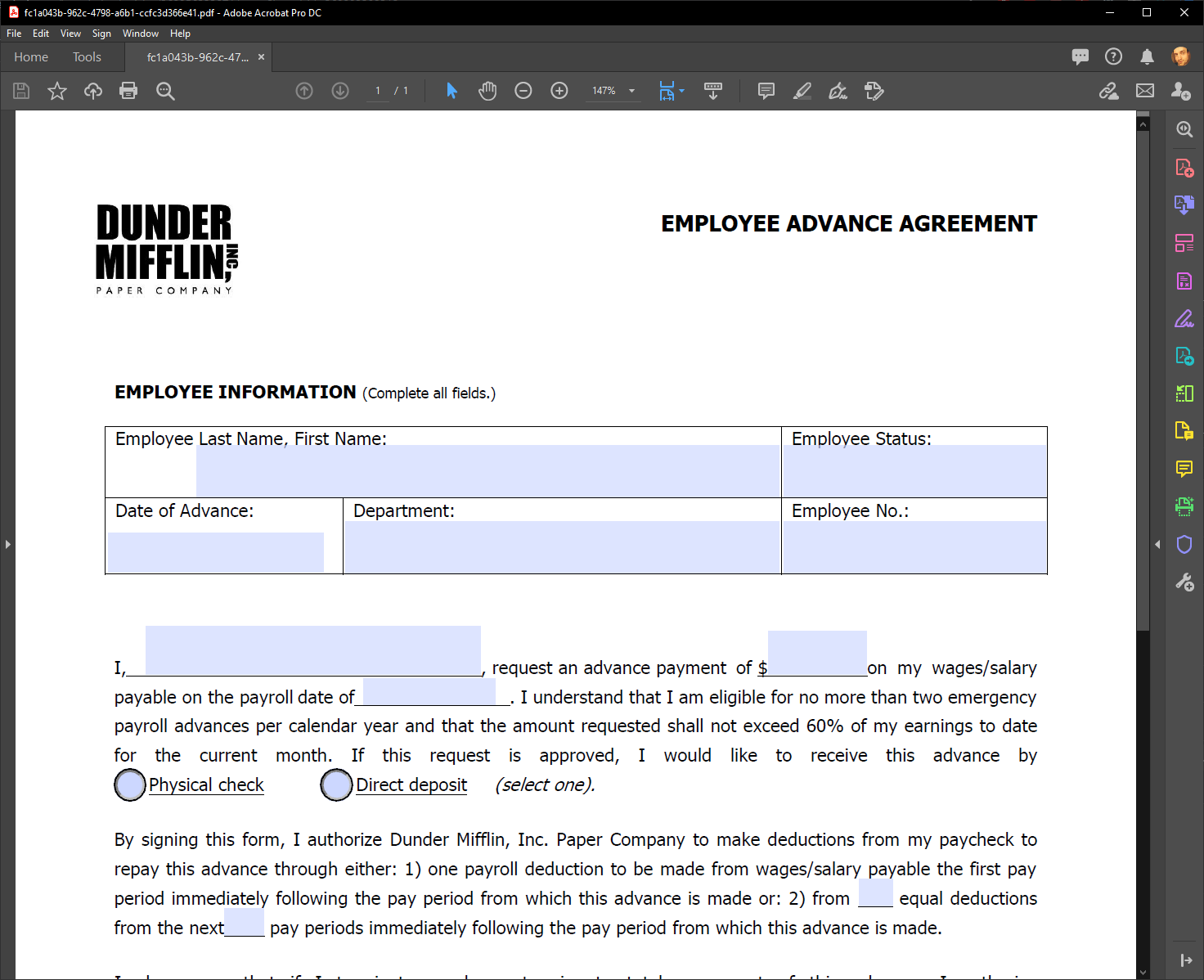Activate the hand pan tool
The image size is (1204, 980).
coord(487,91)
